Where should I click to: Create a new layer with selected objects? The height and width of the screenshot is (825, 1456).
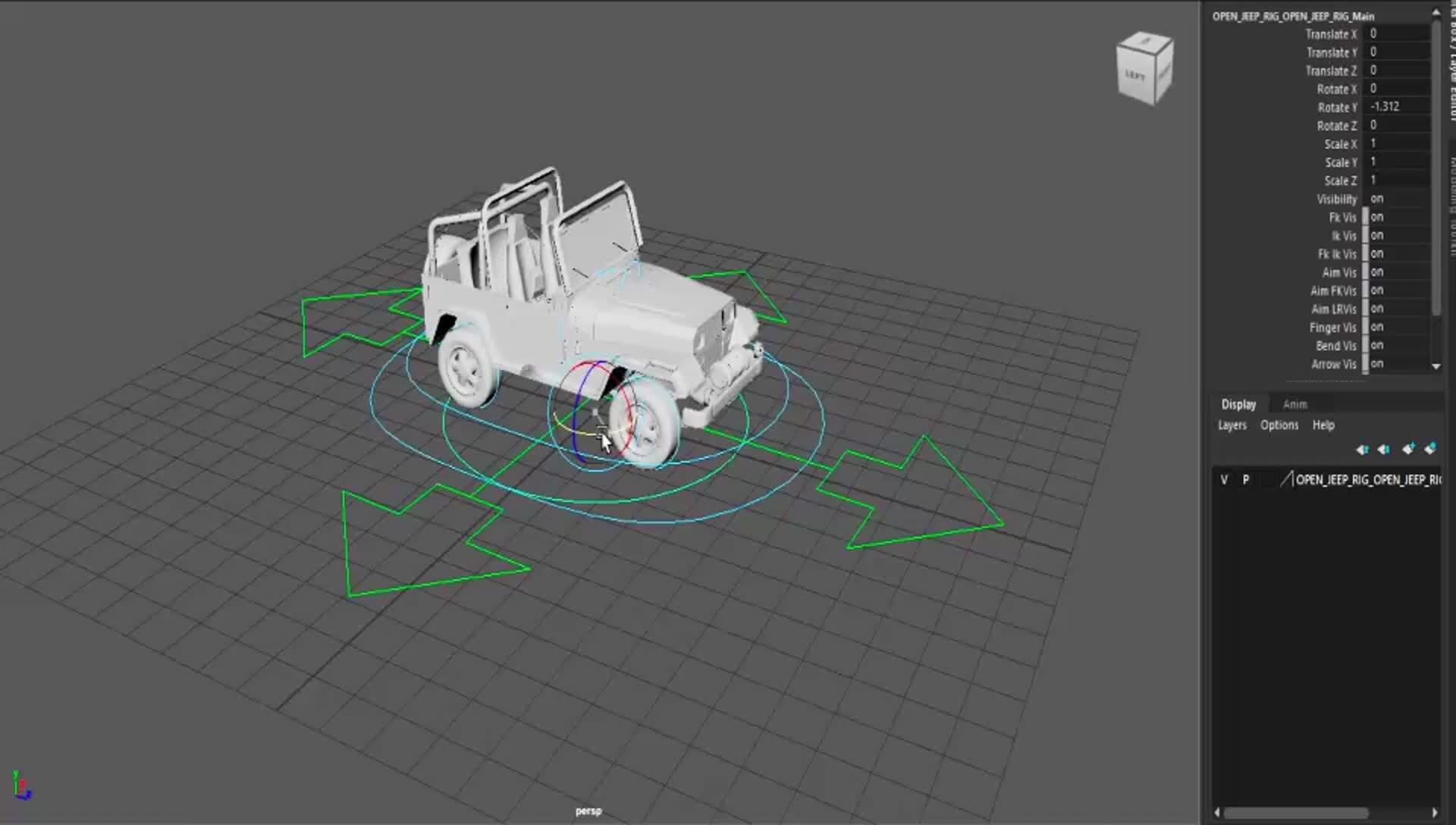pos(1432,449)
